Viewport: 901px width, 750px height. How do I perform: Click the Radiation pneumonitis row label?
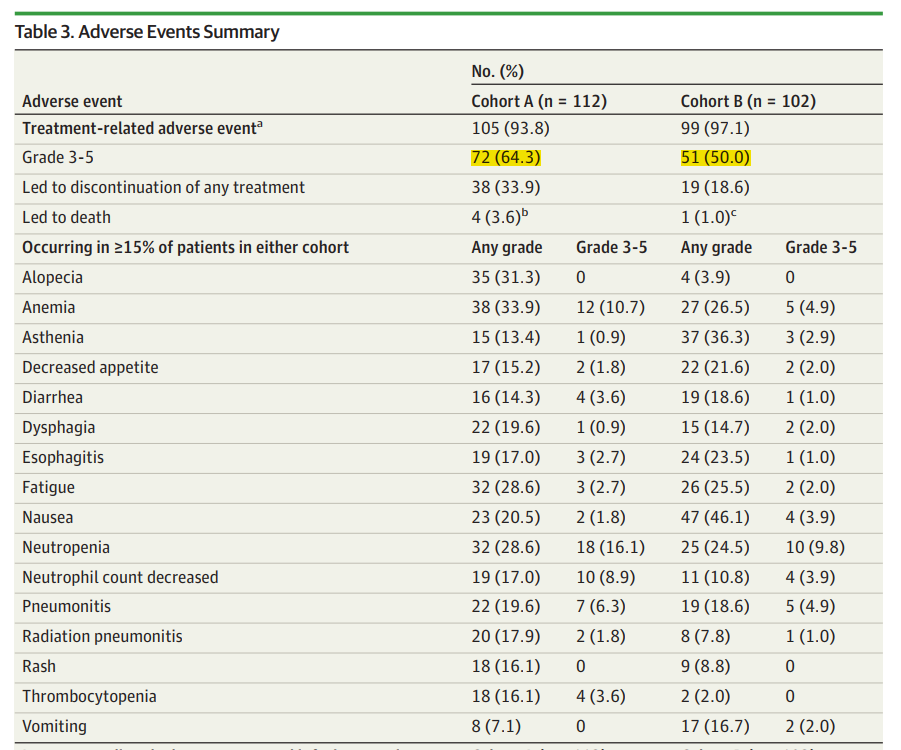tap(102, 637)
